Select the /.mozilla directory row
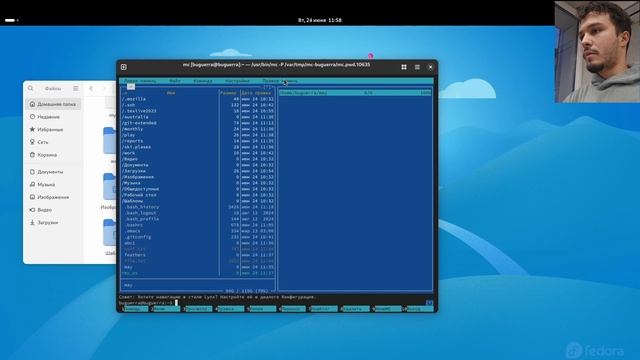 (x=198, y=99)
